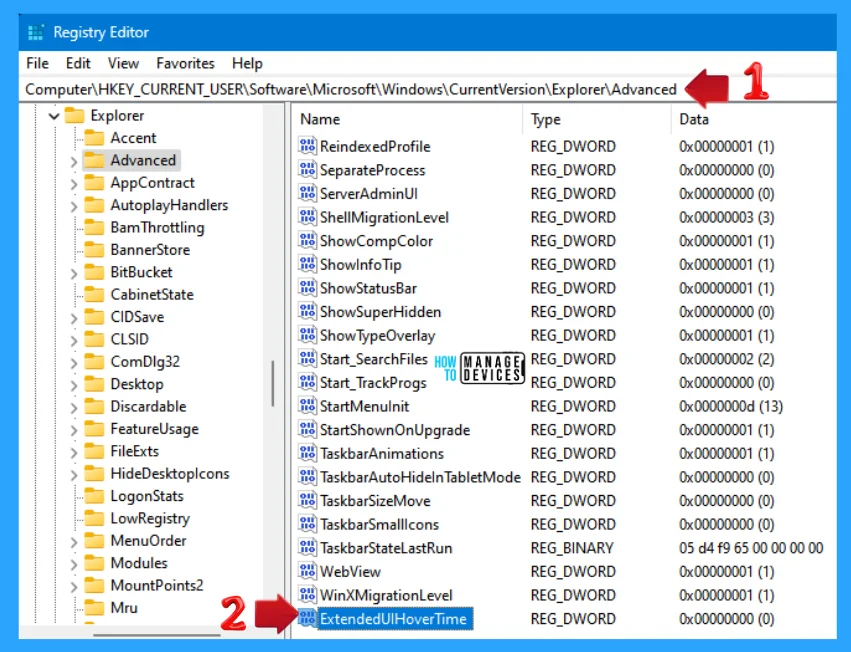The height and width of the screenshot is (652, 851).
Task: Click the tree pane vertical scrollbar thumb
Action: (x=272, y=383)
